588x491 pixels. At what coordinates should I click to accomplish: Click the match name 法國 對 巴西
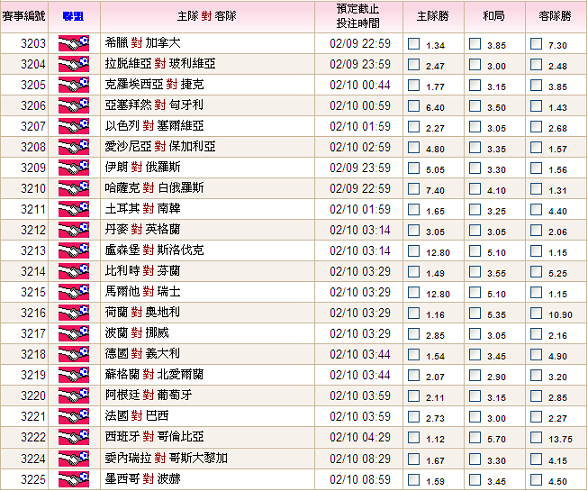(x=136, y=416)
